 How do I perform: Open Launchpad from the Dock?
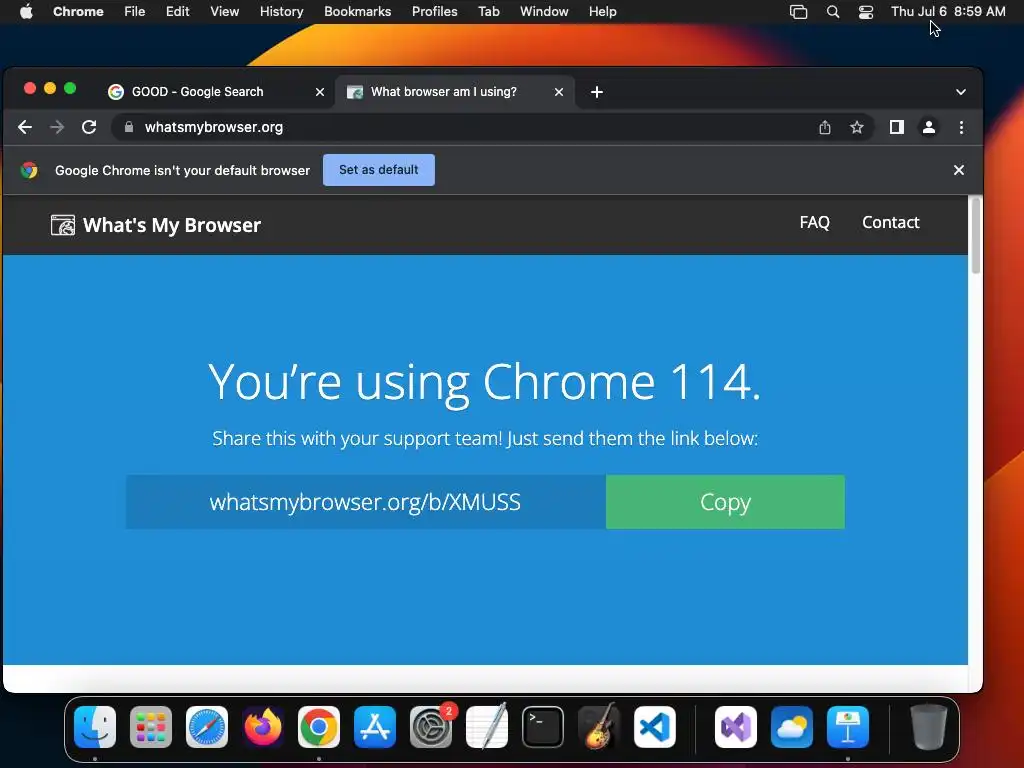coord(151,727)
